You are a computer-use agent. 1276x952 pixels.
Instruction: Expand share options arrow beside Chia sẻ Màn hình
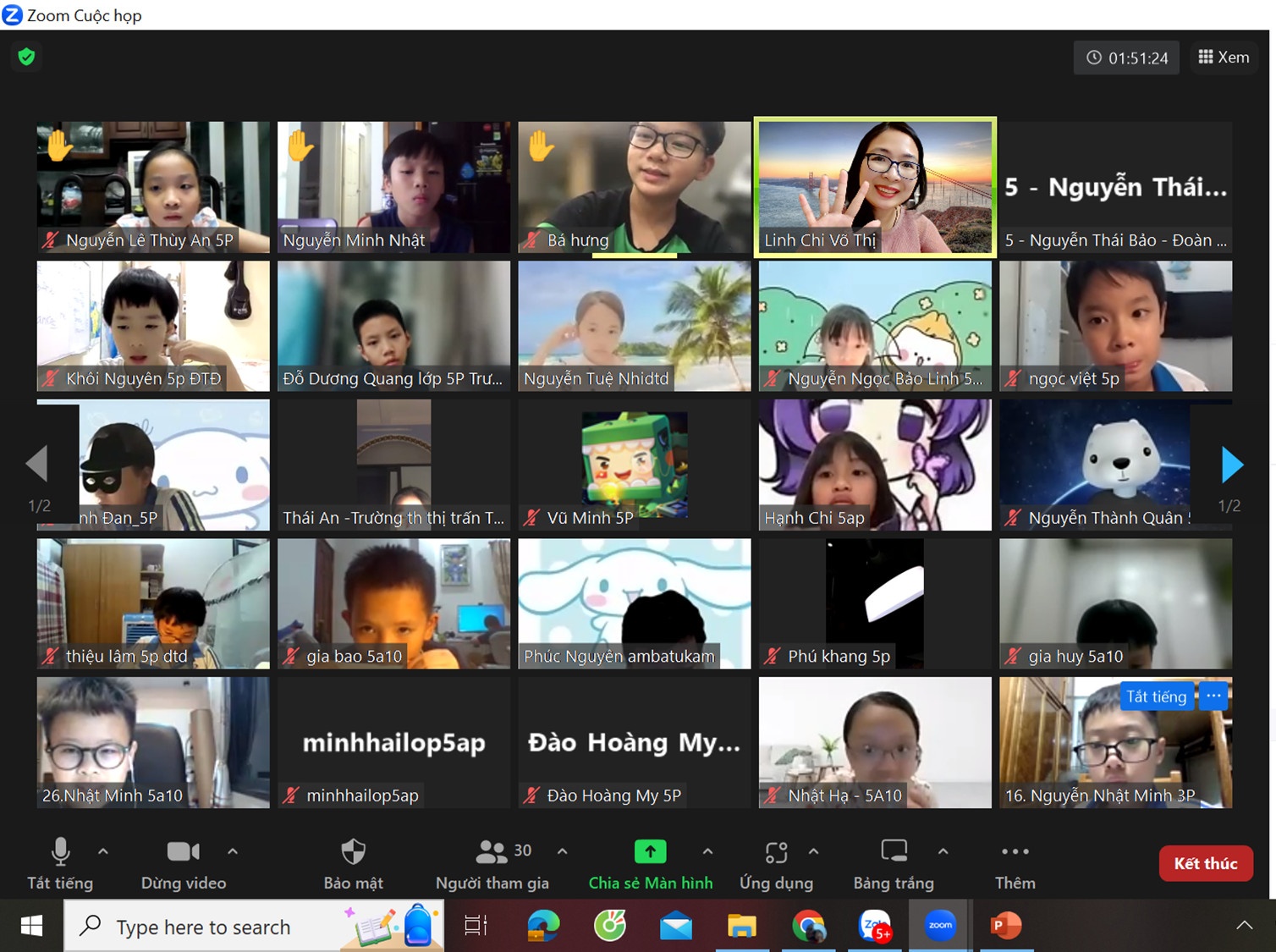tap(707, 851)
